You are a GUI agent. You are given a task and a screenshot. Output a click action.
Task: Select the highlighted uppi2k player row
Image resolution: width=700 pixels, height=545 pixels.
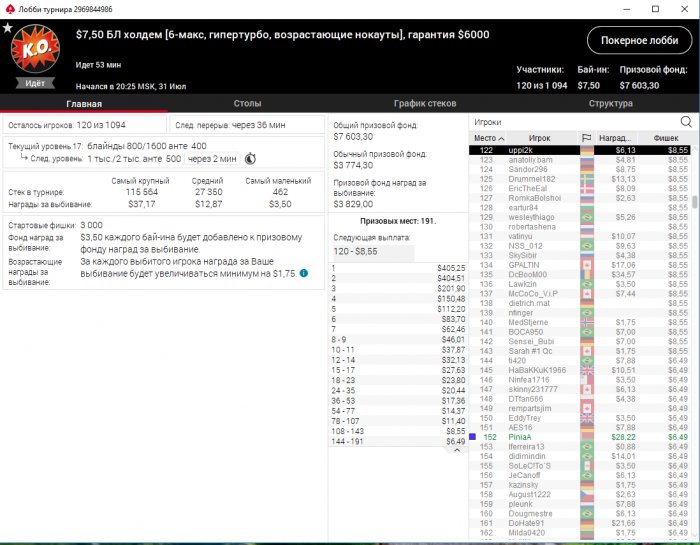[x=579, y=150]
